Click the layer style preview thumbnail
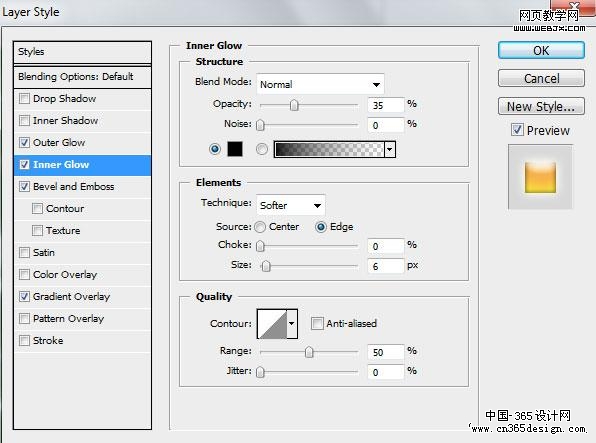The image size is (596, 443). pos(540,176)
